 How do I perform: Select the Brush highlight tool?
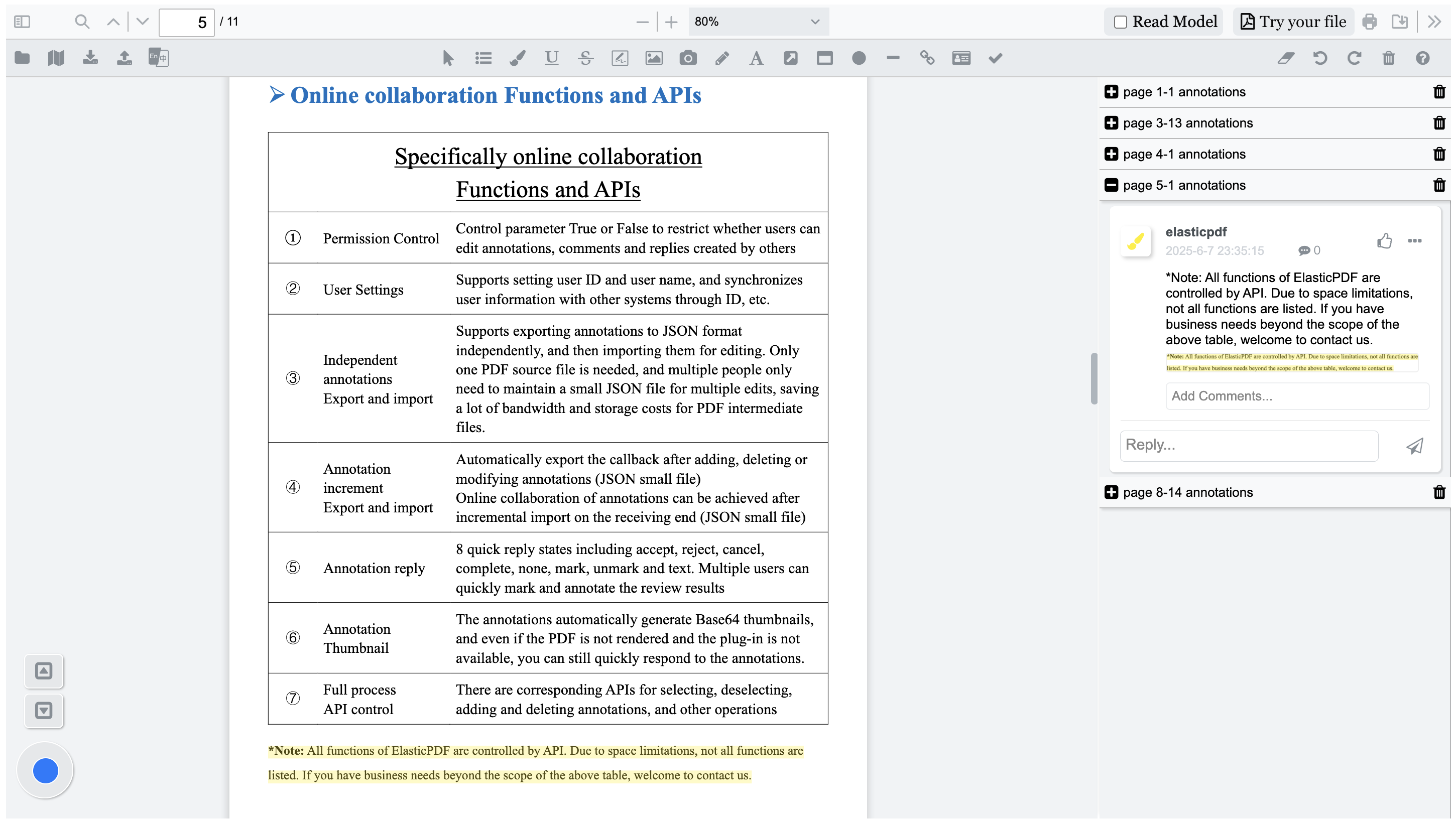coord(517,58)
